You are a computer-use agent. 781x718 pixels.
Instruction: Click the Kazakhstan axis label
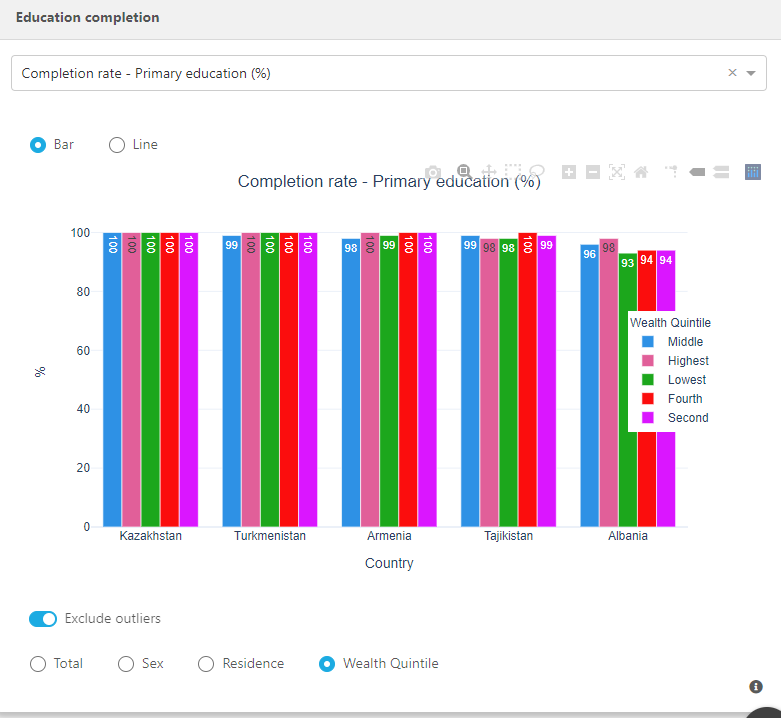coord(150,536)
